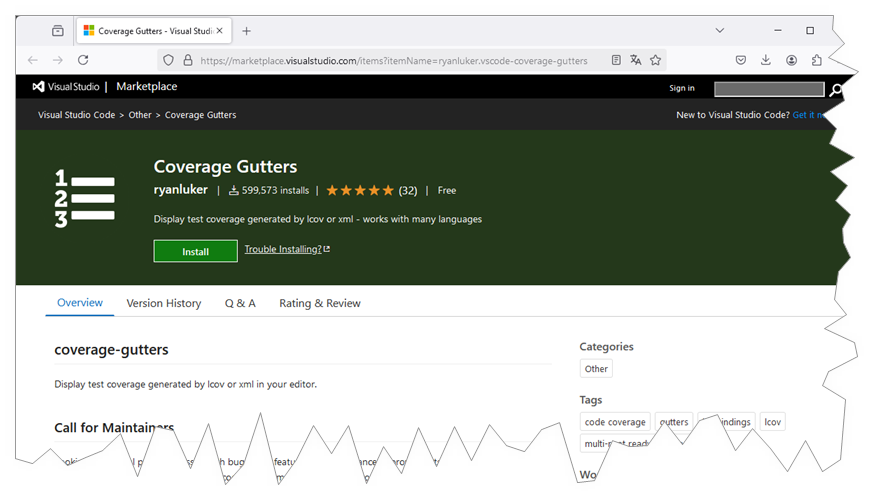Open the Q & A tab
Image resolution: width=874 pixels, height=501 pixels.
[240, 303]
